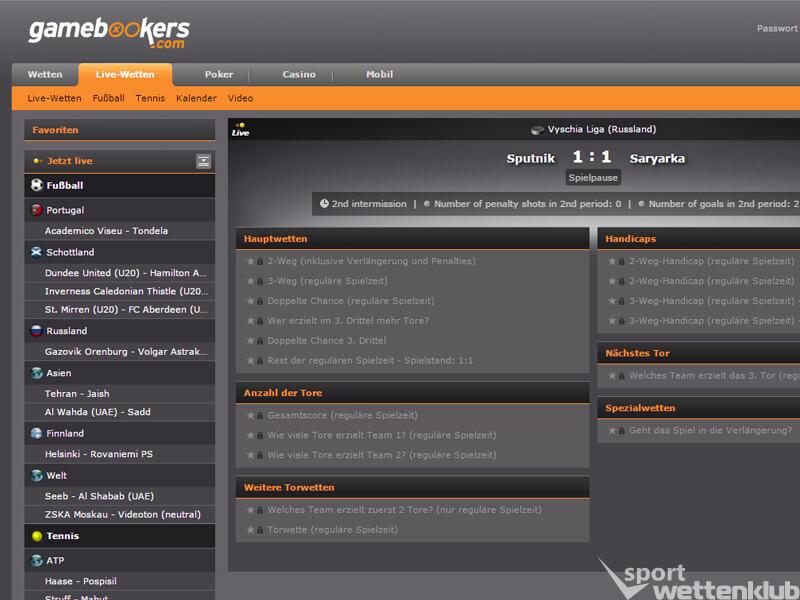Viewport: 800px width, 600px height.
Task: Collapse the Schottland league group
Action: tap(119, 252)
